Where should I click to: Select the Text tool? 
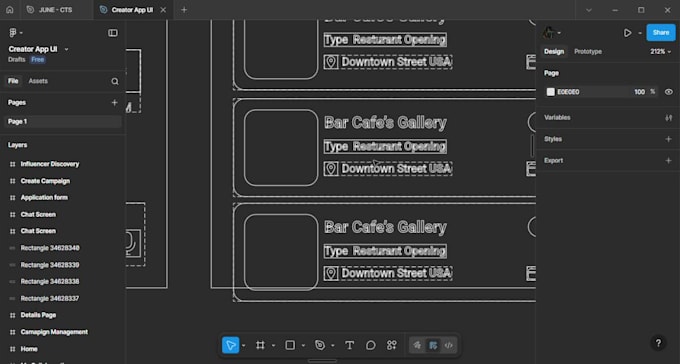pos(350,345)
